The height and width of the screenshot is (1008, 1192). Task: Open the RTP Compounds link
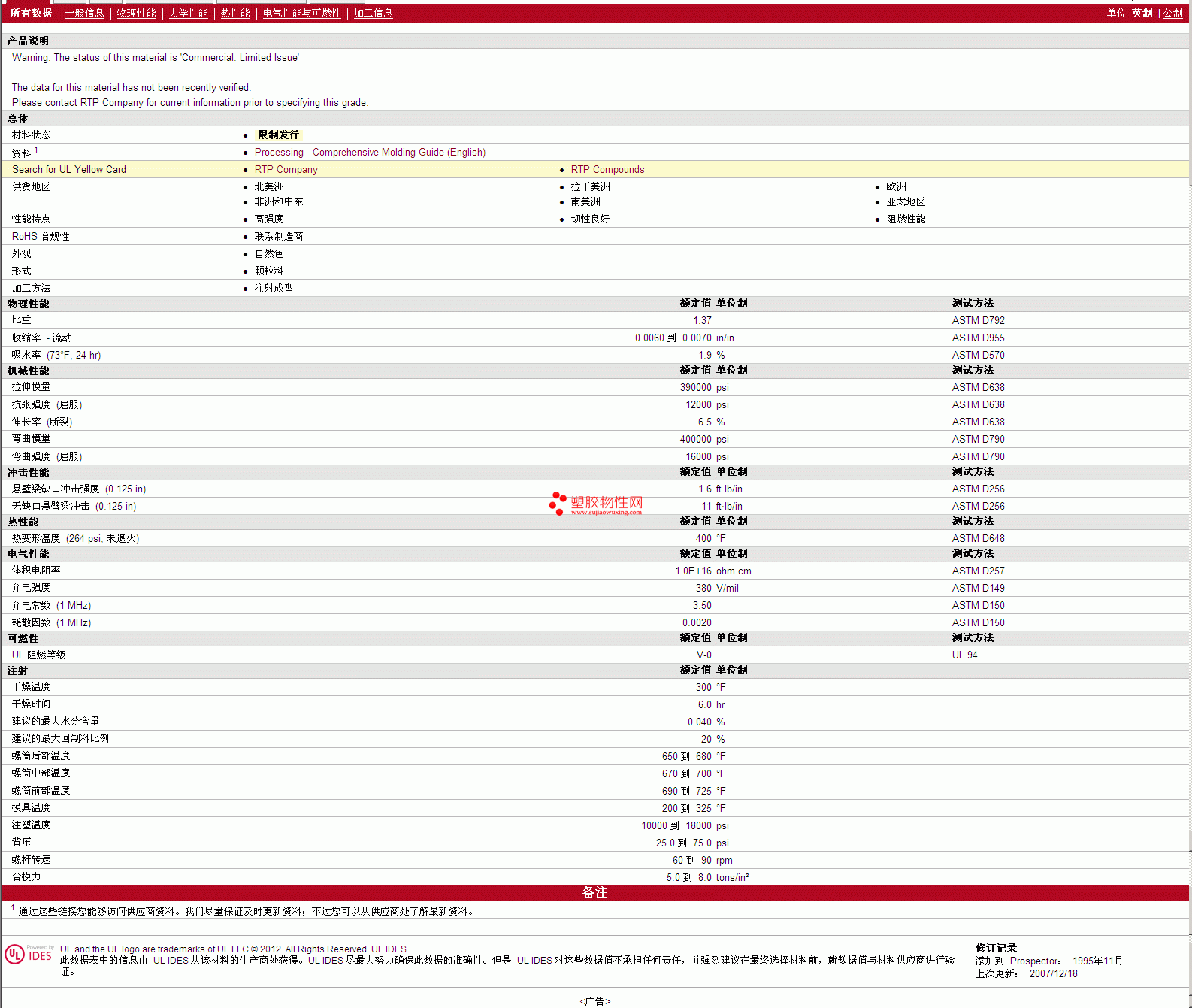point(607,169)
